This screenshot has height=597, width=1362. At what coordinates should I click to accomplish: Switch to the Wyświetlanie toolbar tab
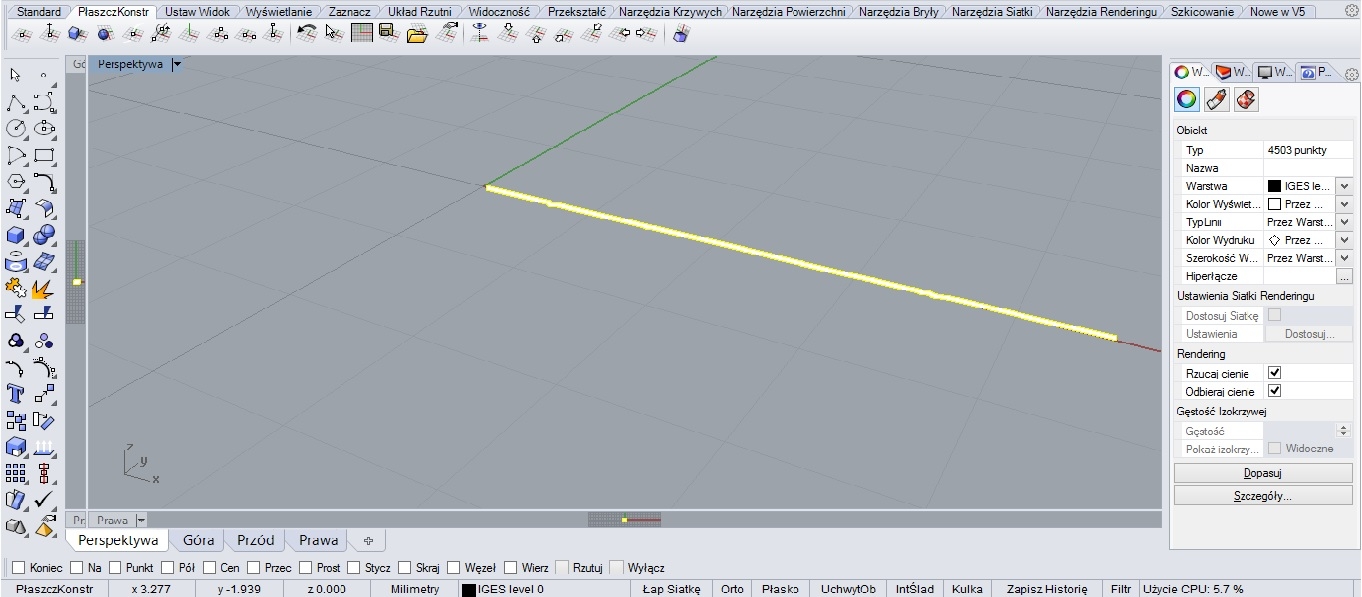[279, 12]
